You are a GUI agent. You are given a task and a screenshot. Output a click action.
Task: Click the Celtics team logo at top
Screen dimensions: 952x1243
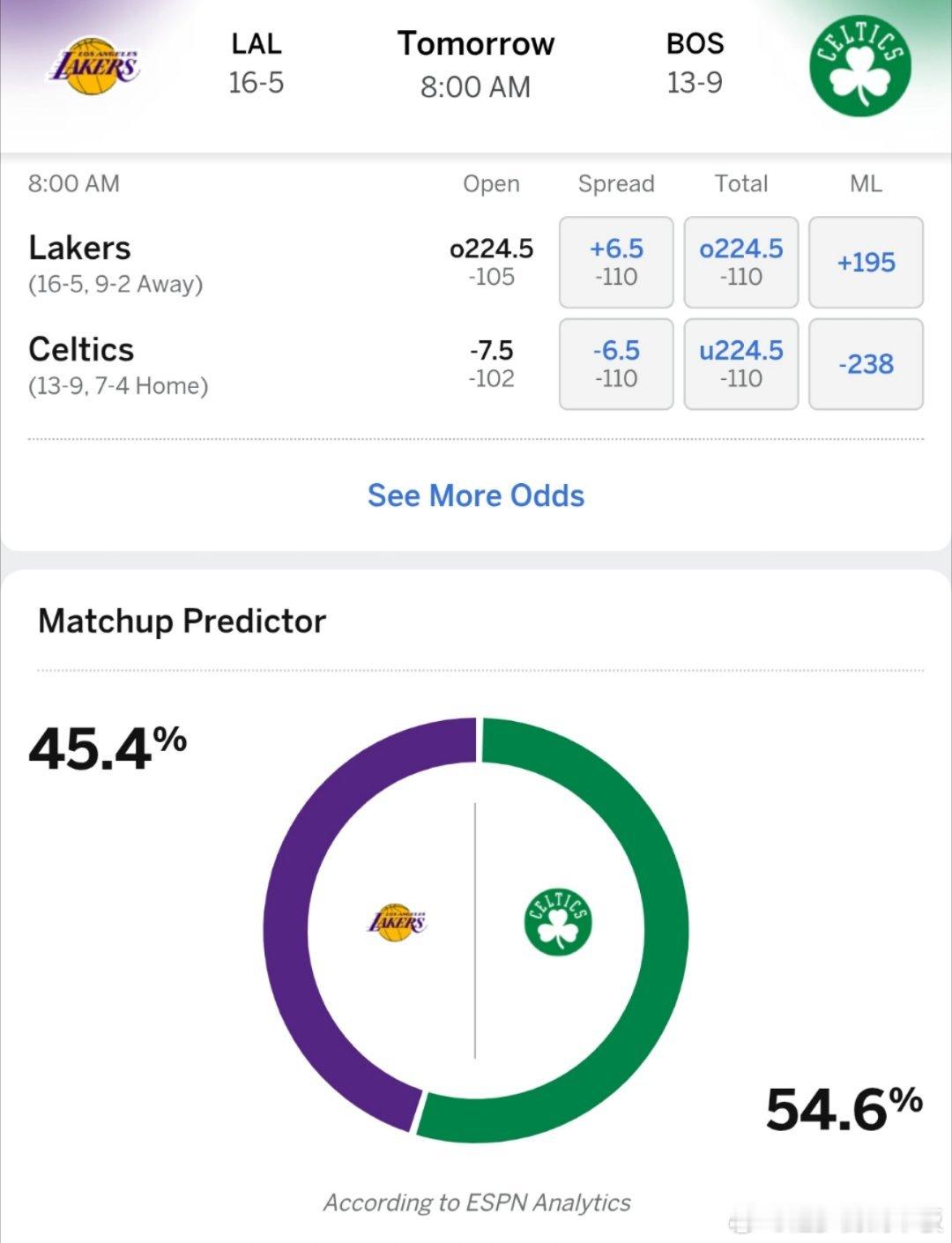click(x=859, y=63)
